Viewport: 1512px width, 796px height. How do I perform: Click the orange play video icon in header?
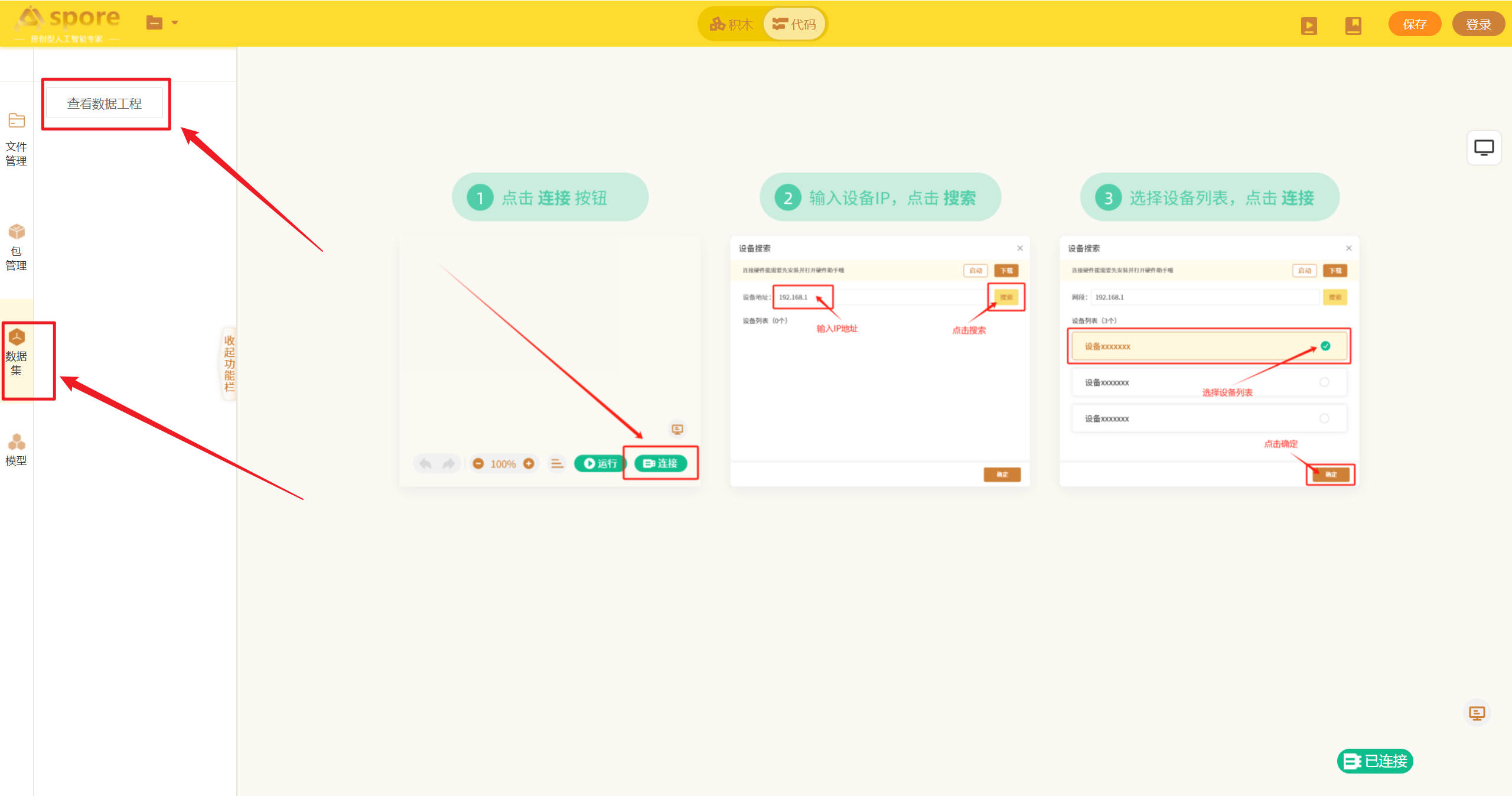point(1308,25)
